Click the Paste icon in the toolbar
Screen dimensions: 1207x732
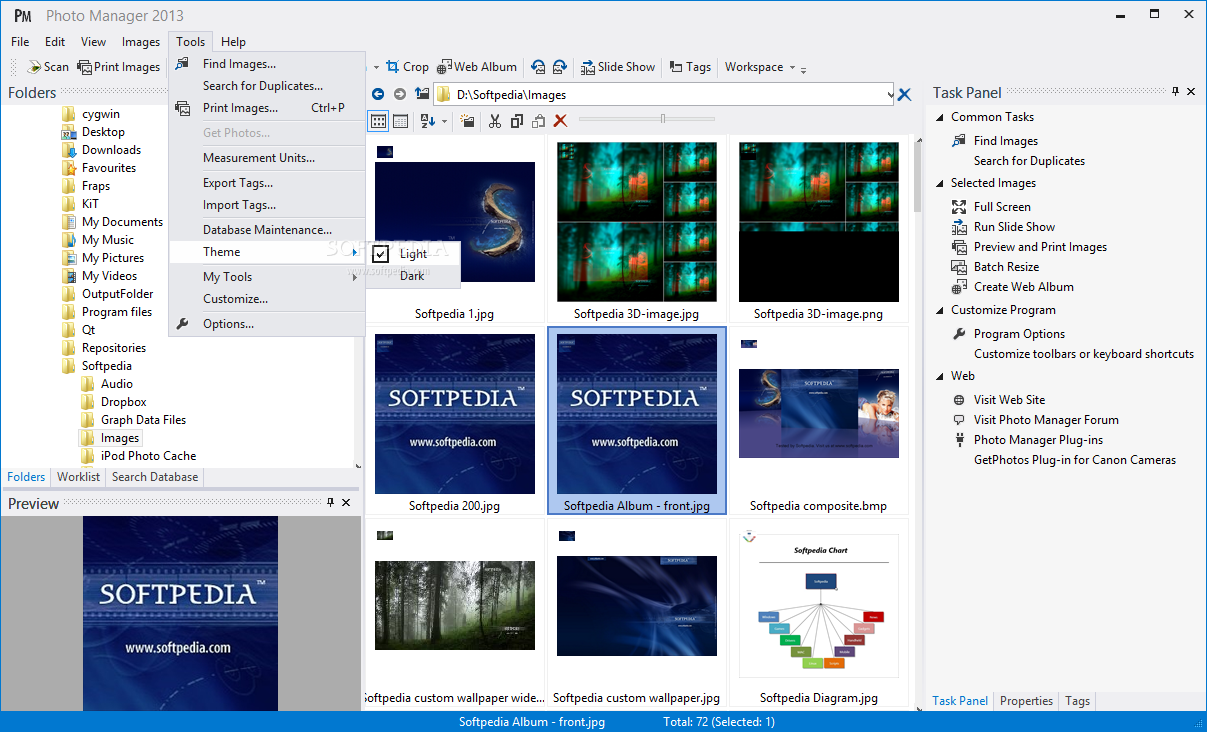point(539,121)
